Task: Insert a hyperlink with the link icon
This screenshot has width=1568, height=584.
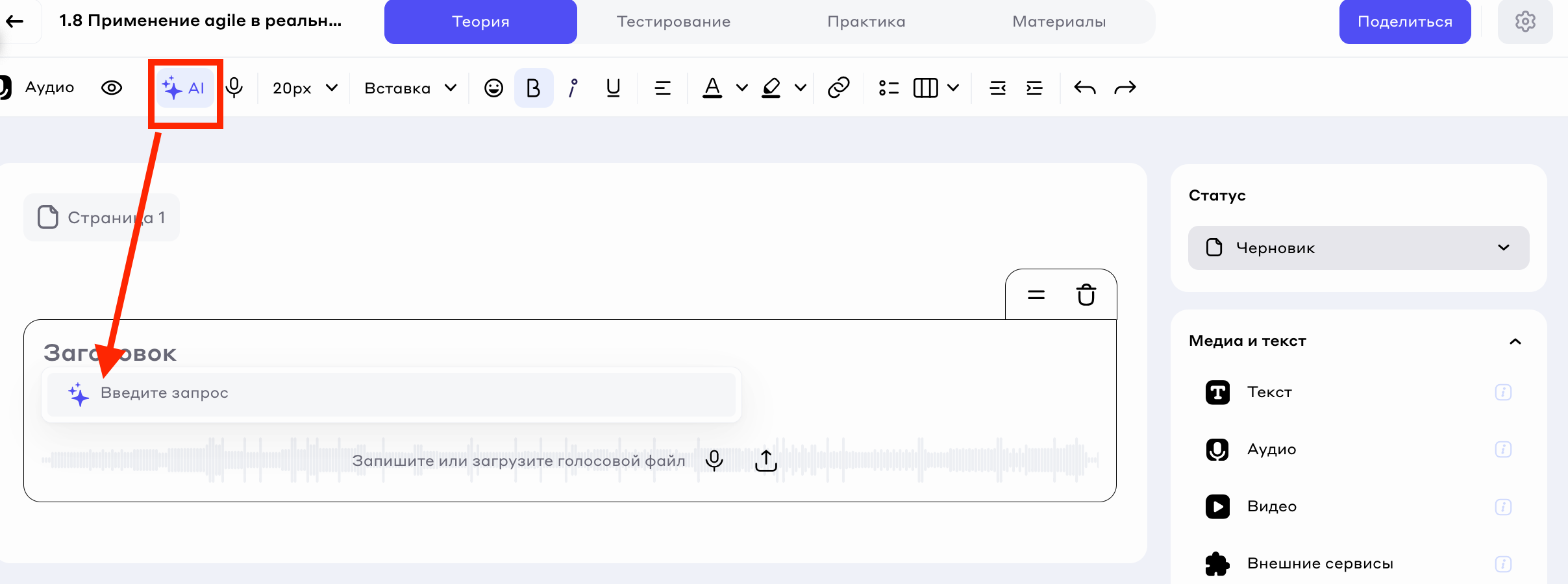Action: point(838,88)
